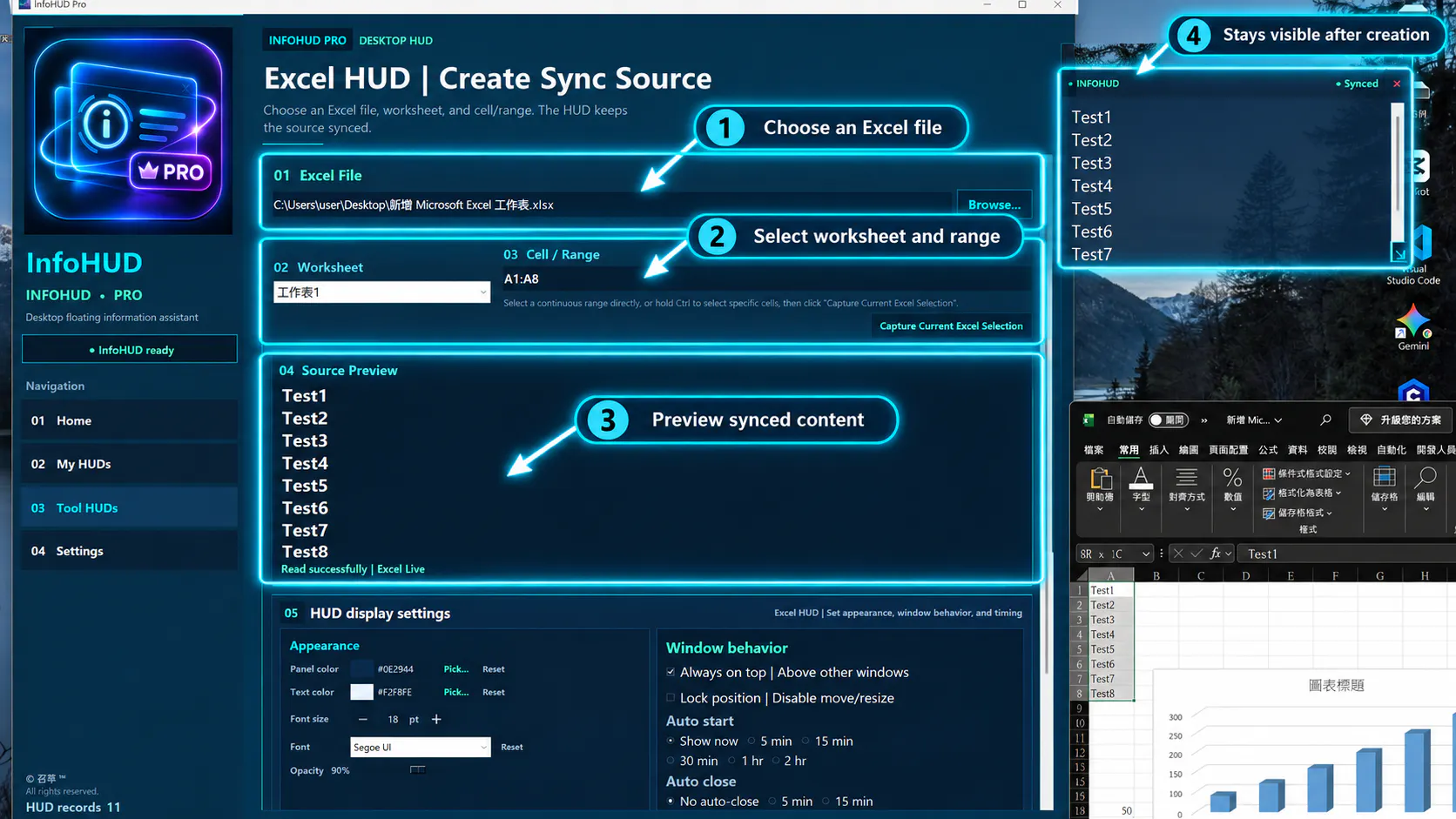Click the resize grip icon on floating HUD
Viewport: 1456px width, 819px height.
tap(1399, 253)
